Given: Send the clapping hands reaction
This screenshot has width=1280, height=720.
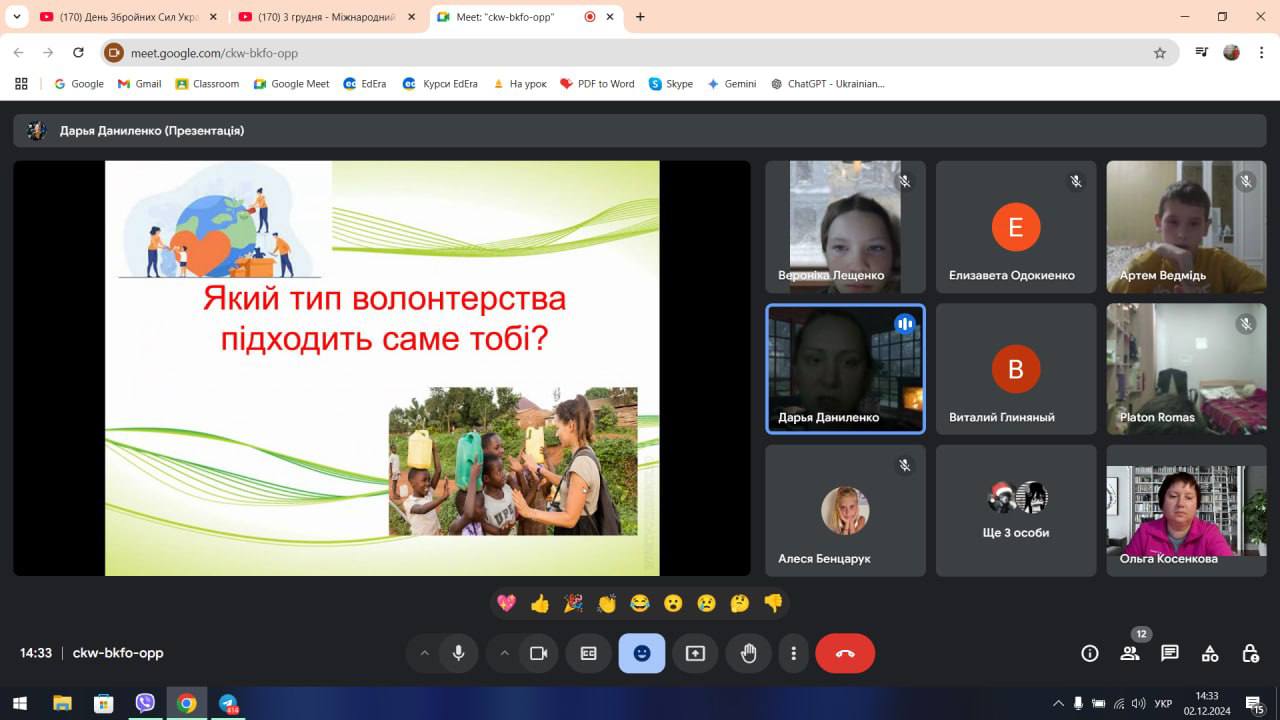Looking at the screenshot, I should 606,603.
